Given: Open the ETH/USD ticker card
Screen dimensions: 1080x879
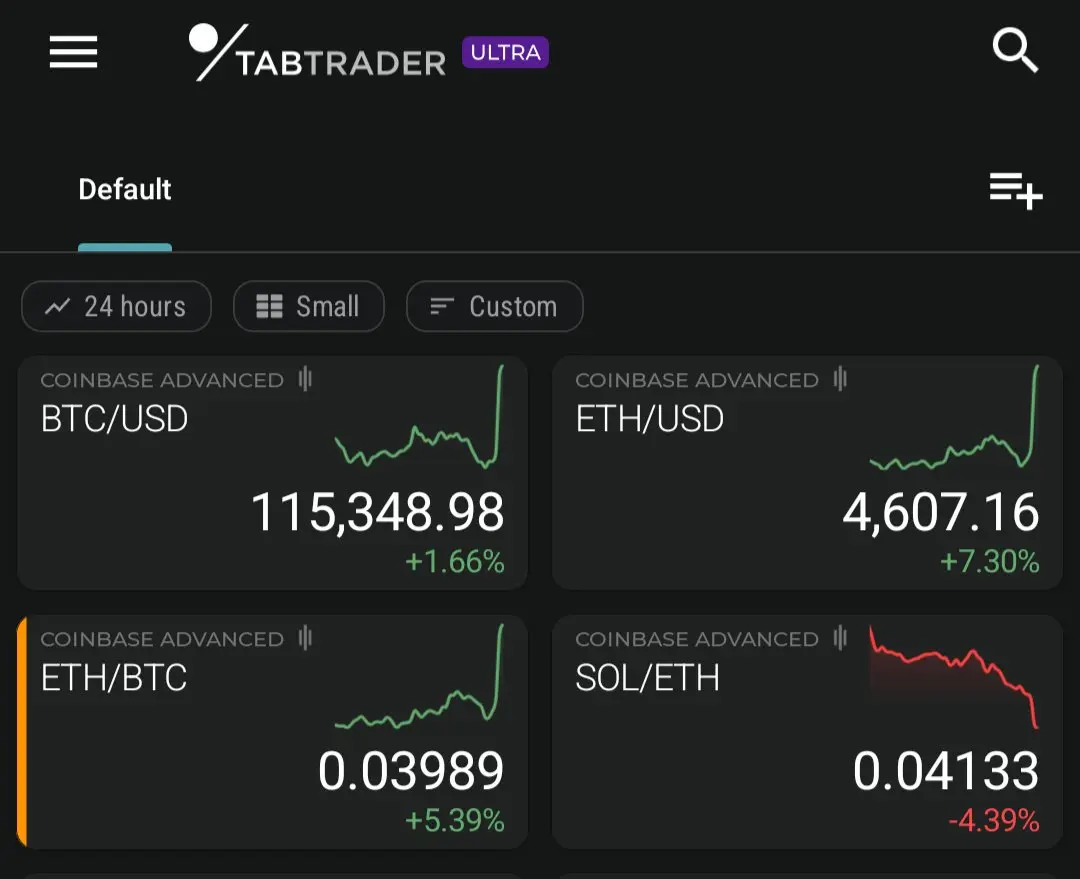Looking at the screenshot, I should pos(807,473).
